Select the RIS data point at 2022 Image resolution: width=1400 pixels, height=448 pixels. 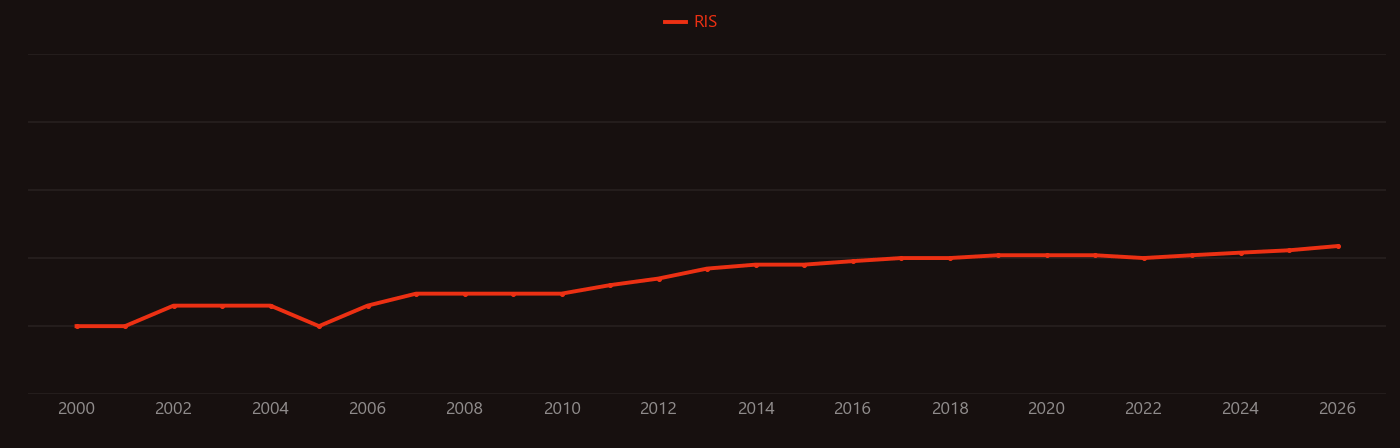(x=1144, y=258)
